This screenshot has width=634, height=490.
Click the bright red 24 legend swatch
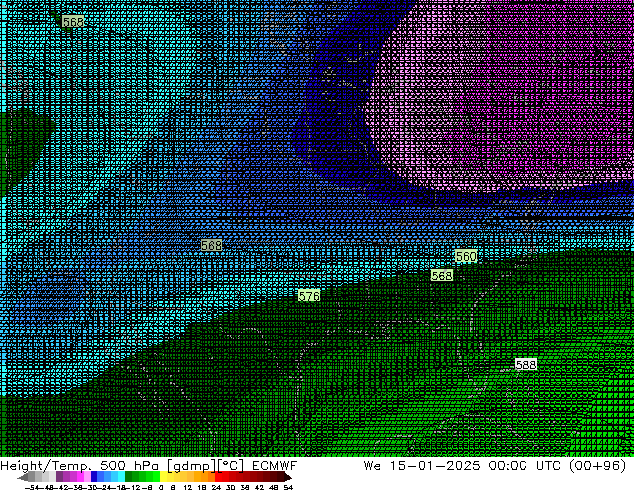click(218, 477)
